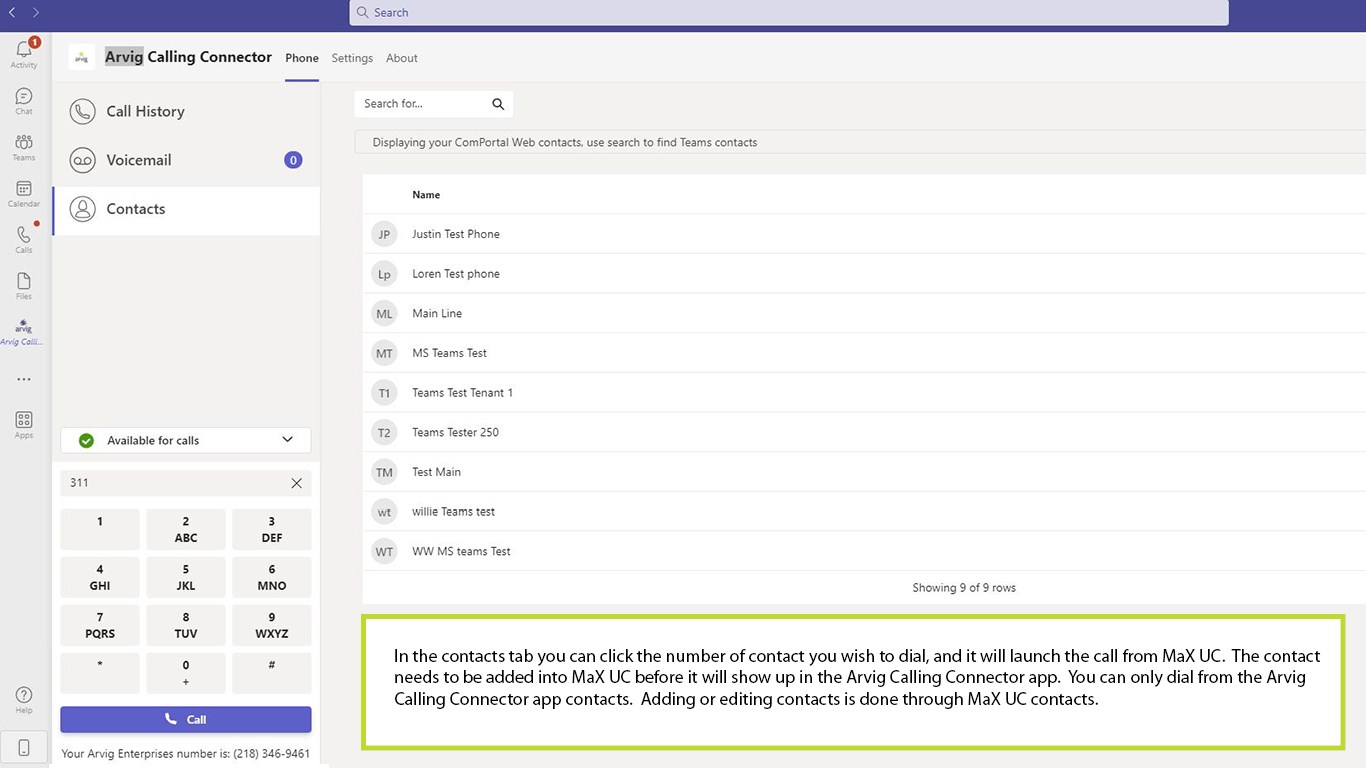Image resolution: width=1366 pixels, height=768 pixels.
Task: Open the Contacts section
Action: pyautogui.click(x=186, y=209)
